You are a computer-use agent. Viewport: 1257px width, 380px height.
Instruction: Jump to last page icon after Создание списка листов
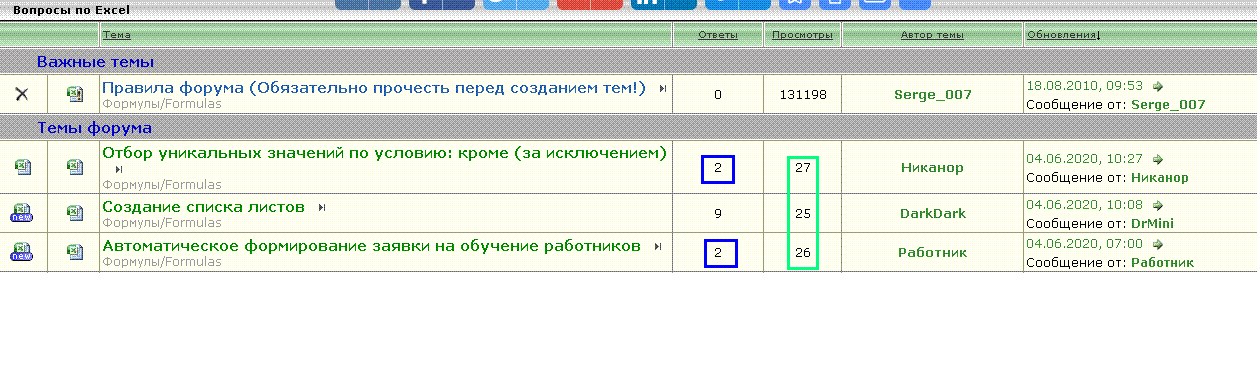(322, 207)
